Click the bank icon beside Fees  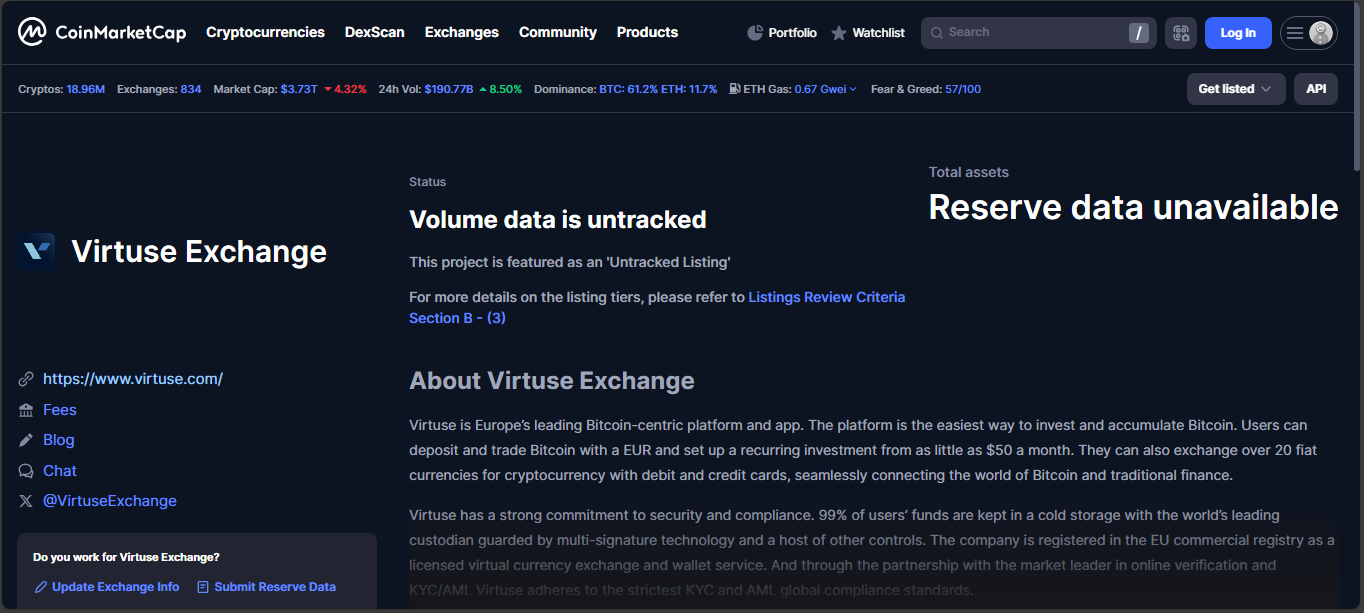pos(26,410)
